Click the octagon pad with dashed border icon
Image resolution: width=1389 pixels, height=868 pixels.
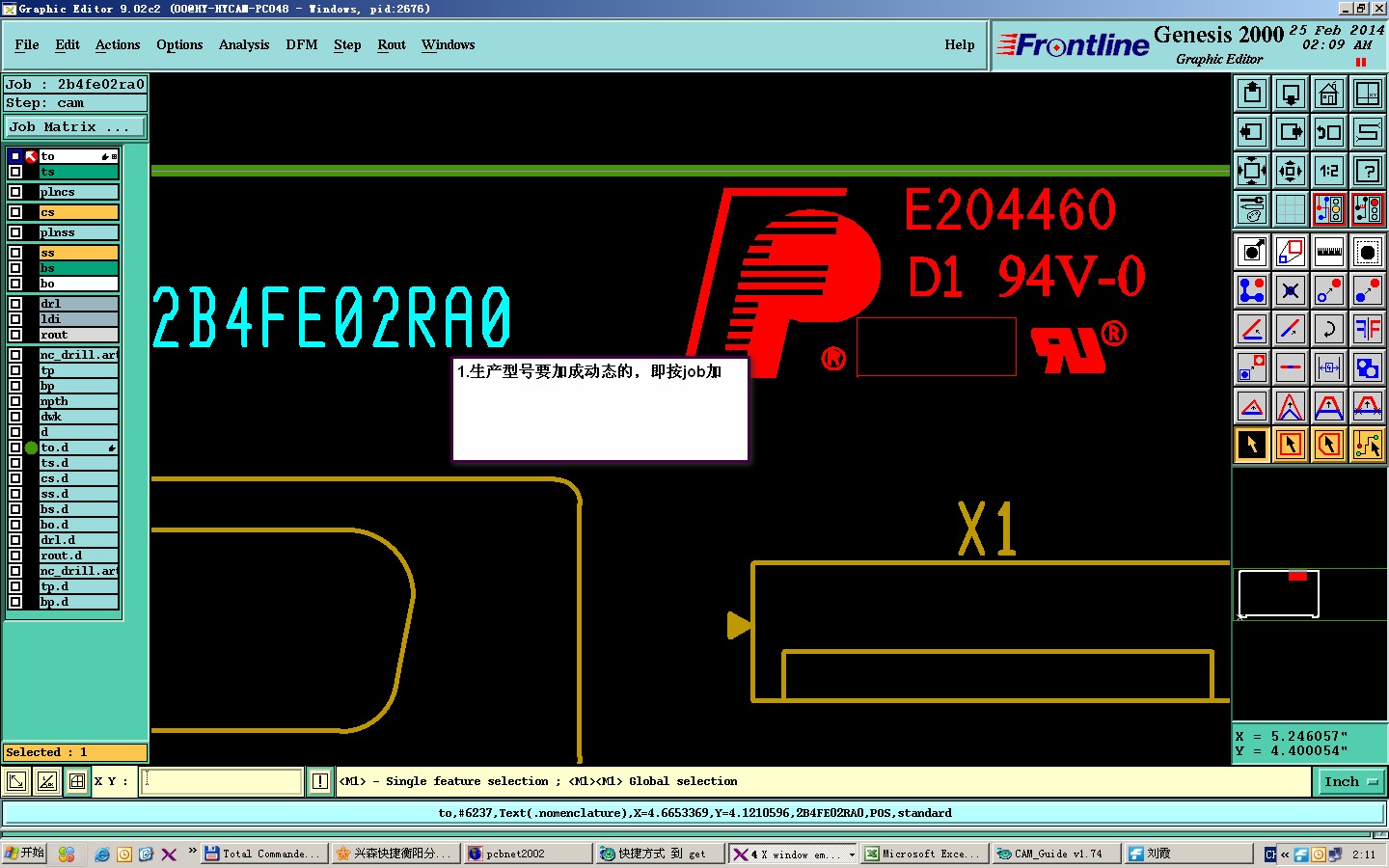click(1368, 252)
